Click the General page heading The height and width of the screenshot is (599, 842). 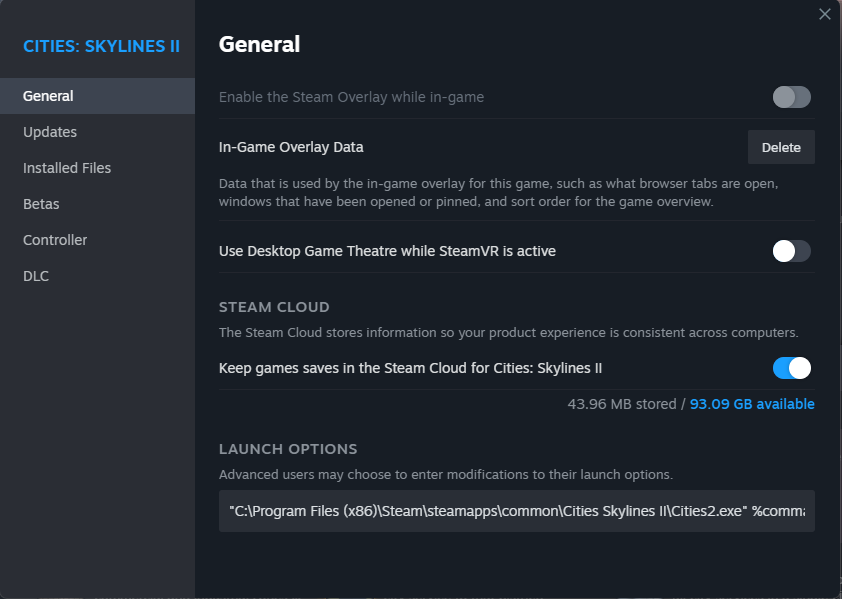tap(259, 44)
